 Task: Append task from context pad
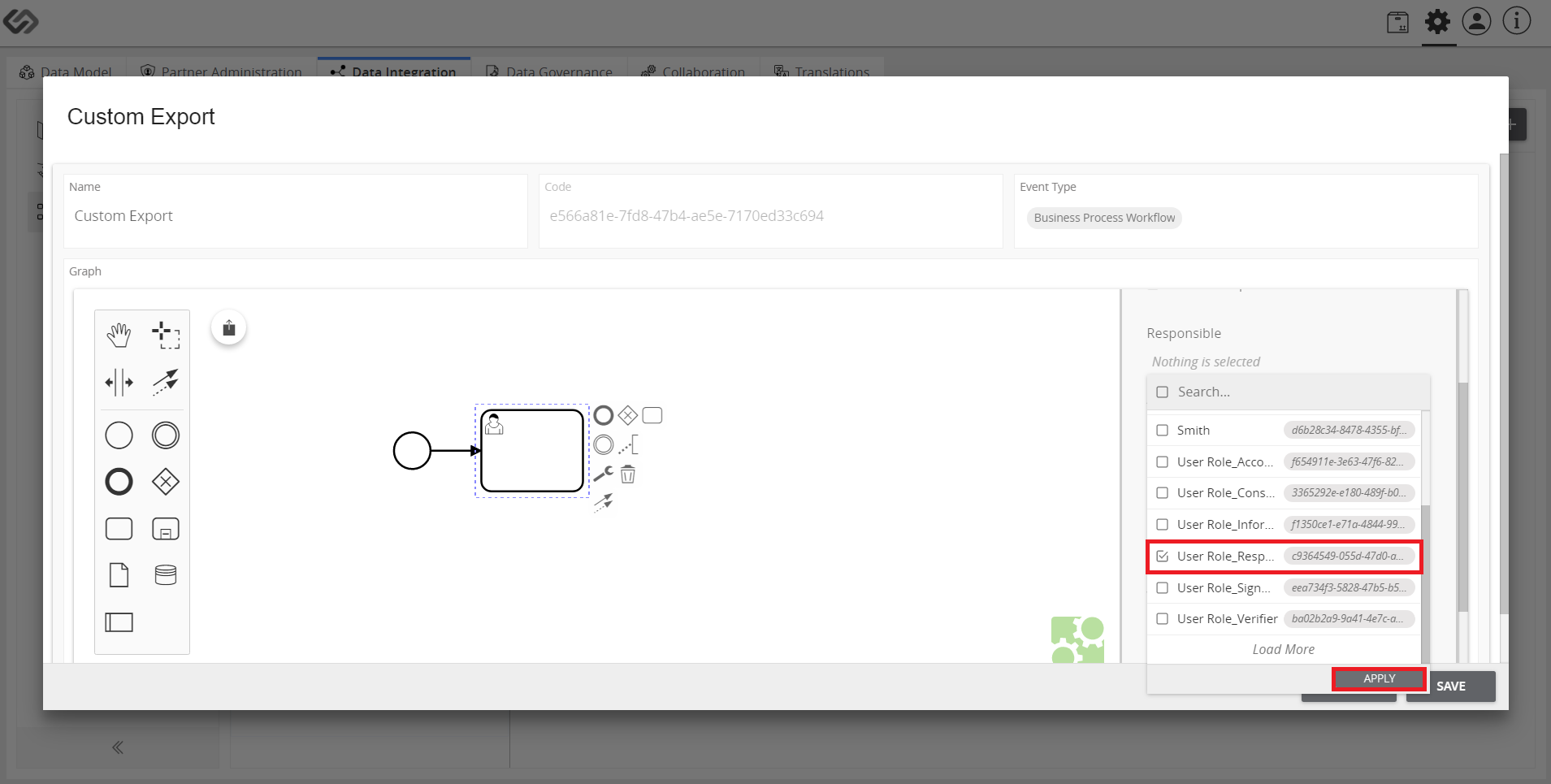(652, 416)
